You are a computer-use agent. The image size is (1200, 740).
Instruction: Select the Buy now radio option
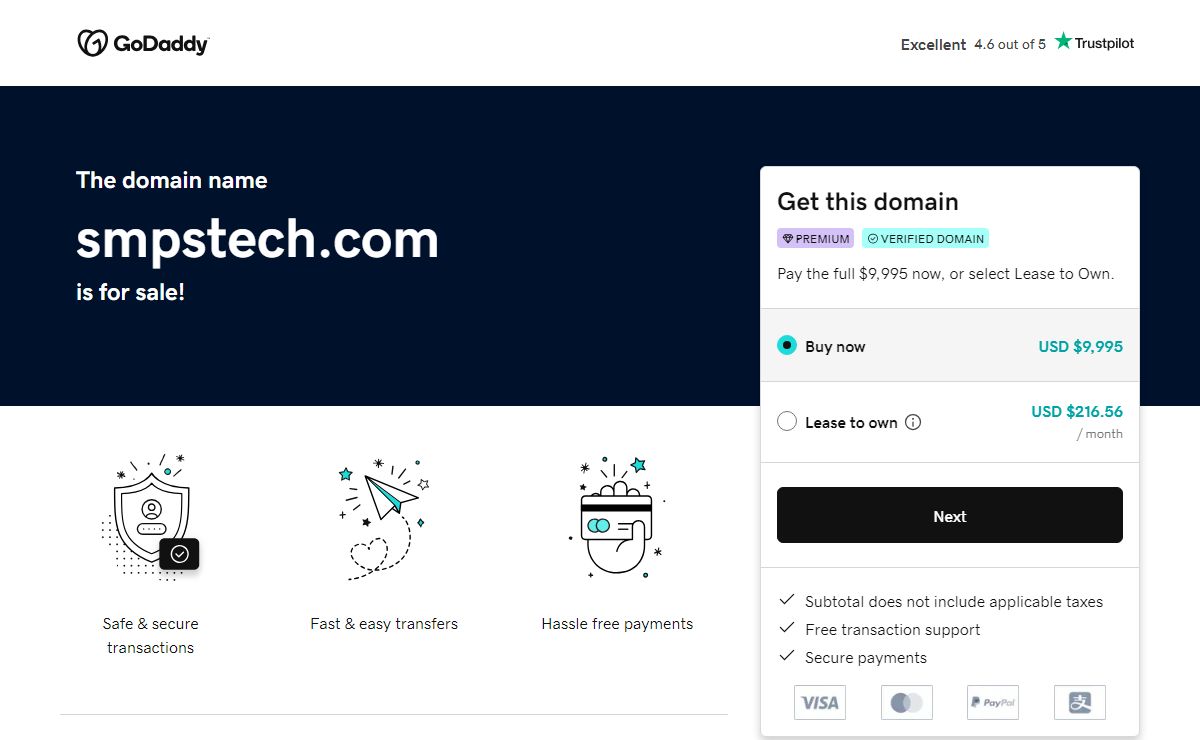tap(787, 346)
